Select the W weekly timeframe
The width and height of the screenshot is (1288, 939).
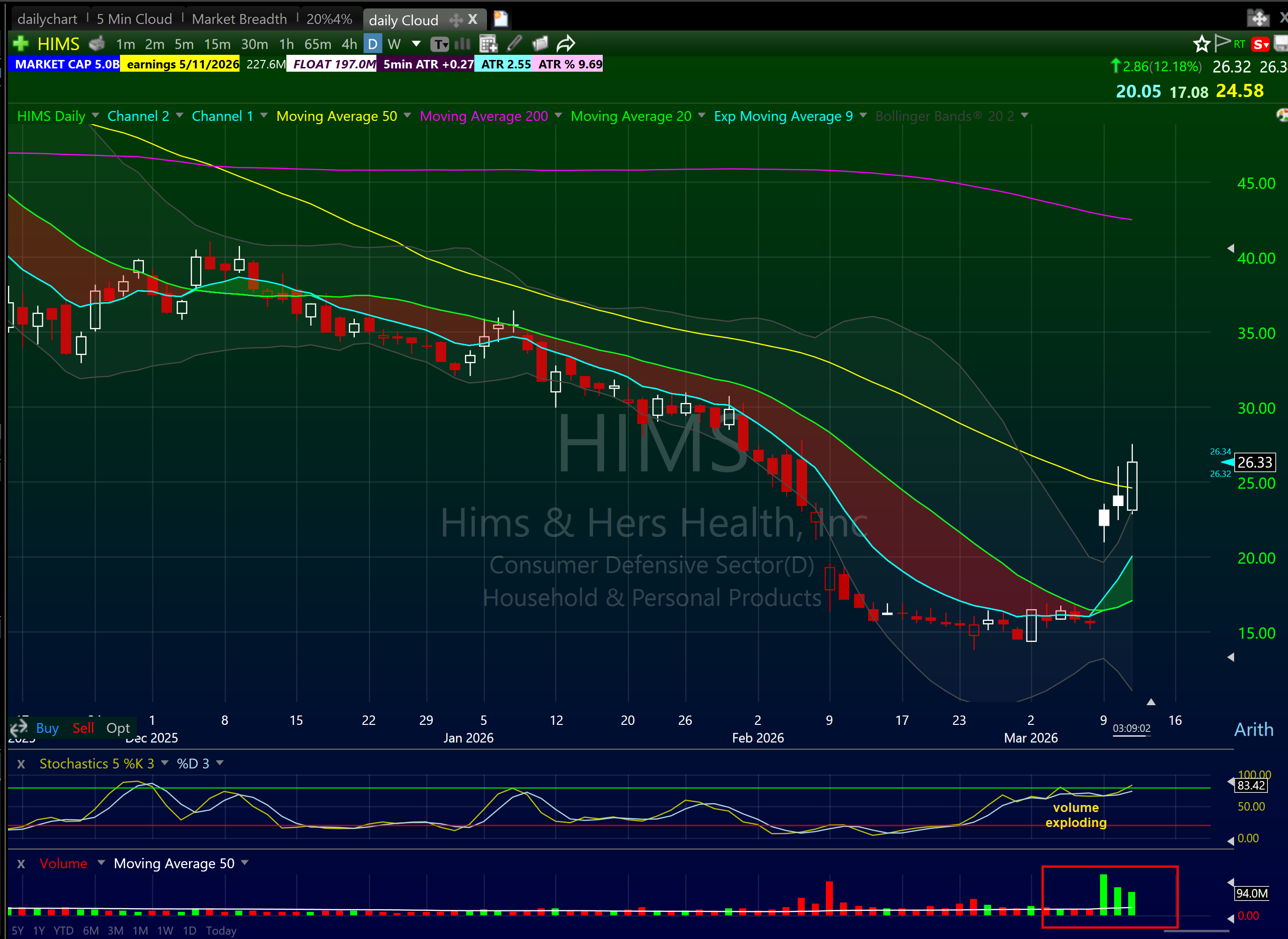coord(394,45)
